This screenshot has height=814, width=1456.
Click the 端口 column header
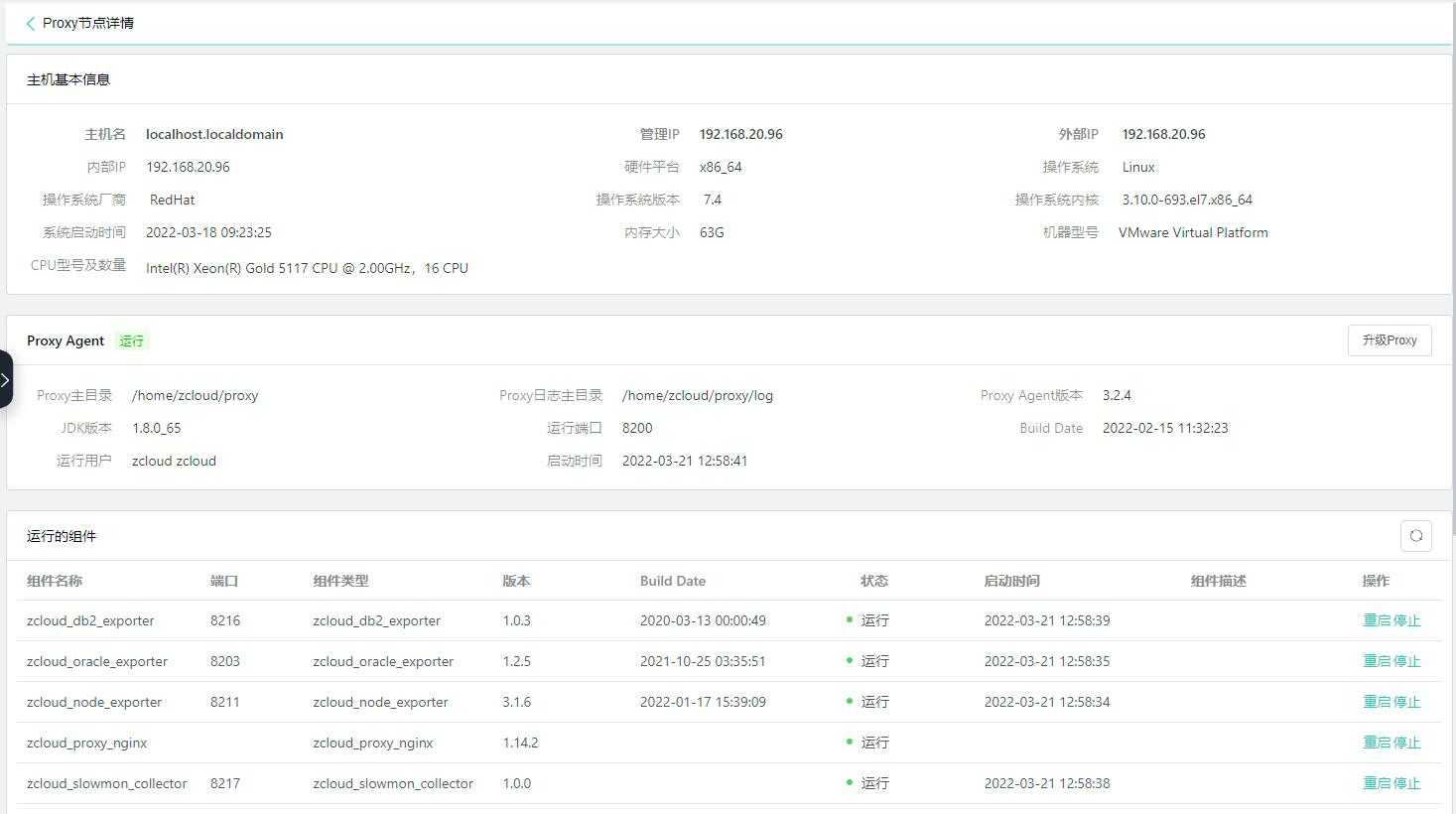pos(224,581)
